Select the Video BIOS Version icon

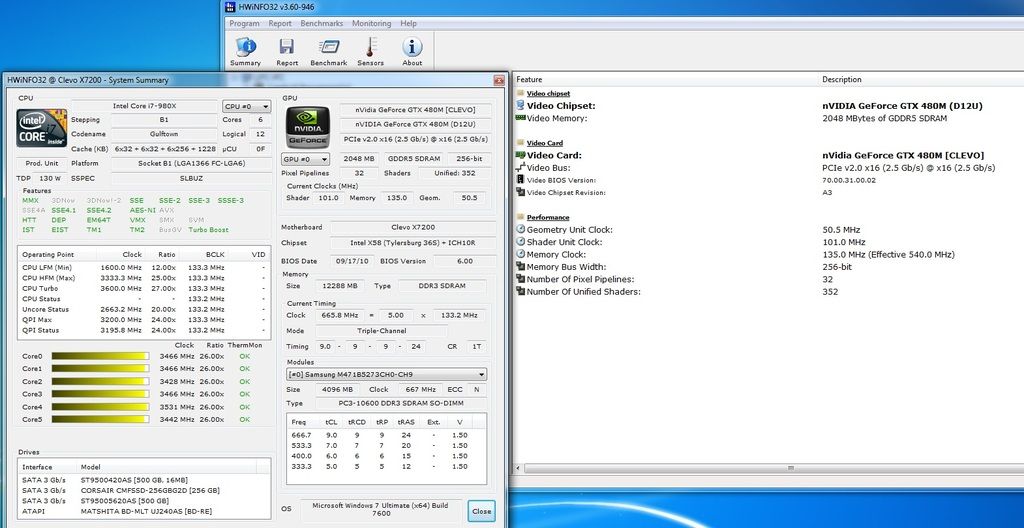520,180
